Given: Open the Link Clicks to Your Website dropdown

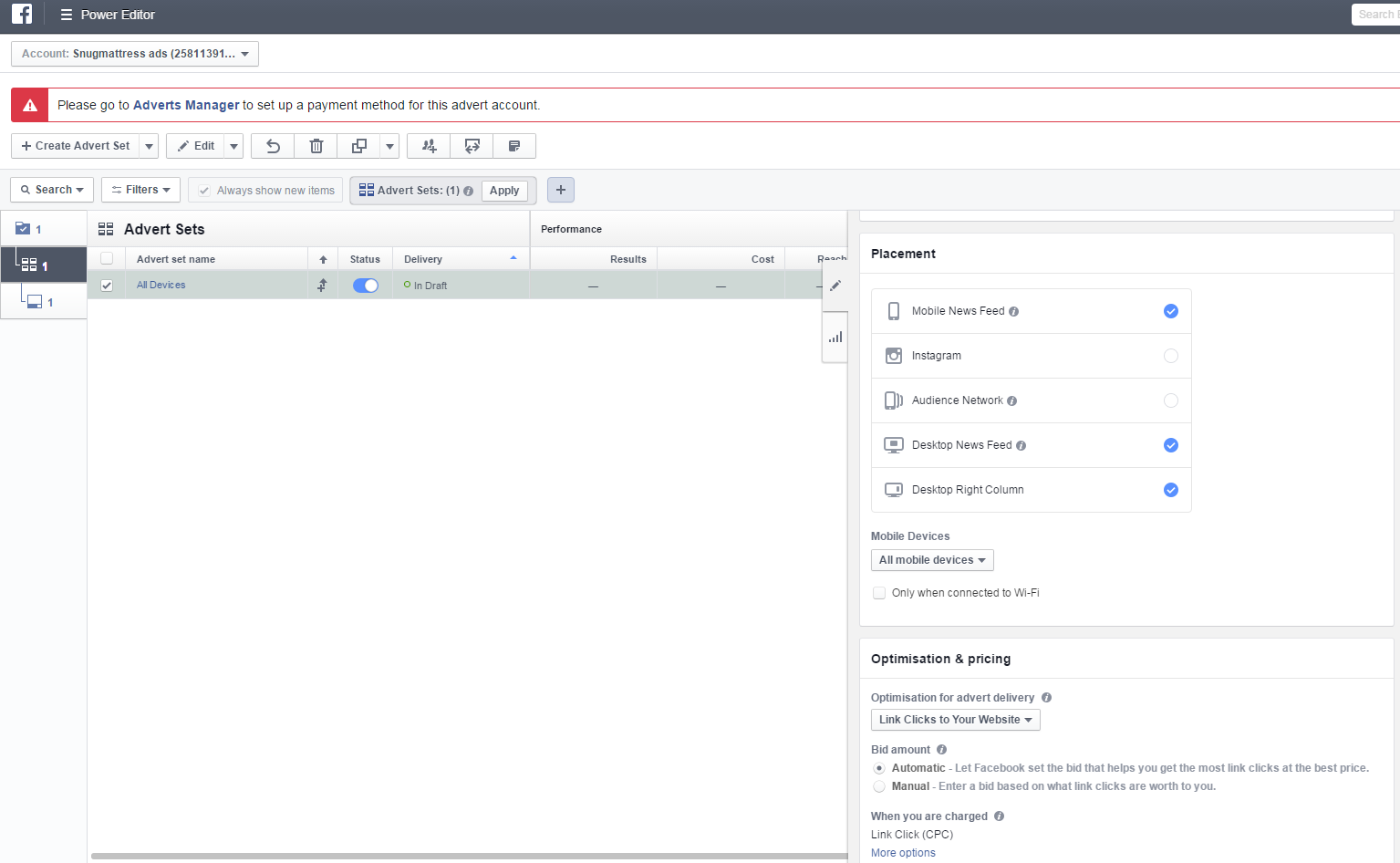Looking at the screenshot, I should [x=956, y=720].
